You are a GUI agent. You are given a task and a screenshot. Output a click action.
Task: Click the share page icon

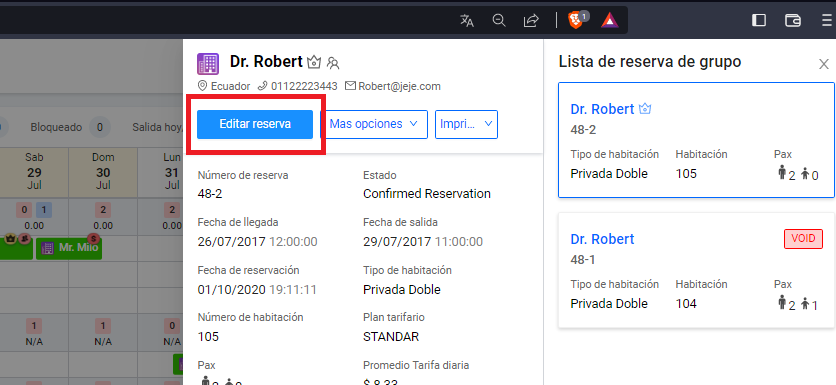tap(531, 21)
